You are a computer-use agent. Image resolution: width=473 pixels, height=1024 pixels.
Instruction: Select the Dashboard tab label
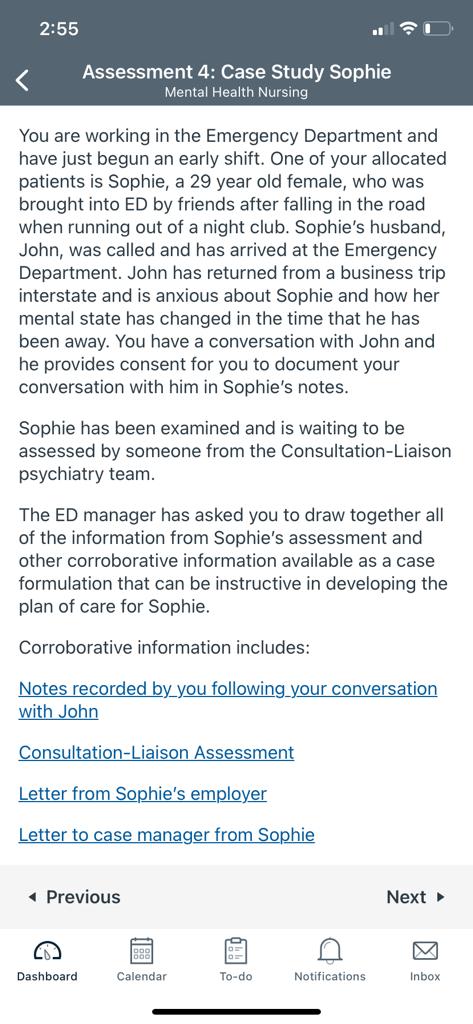pos(47,976)
